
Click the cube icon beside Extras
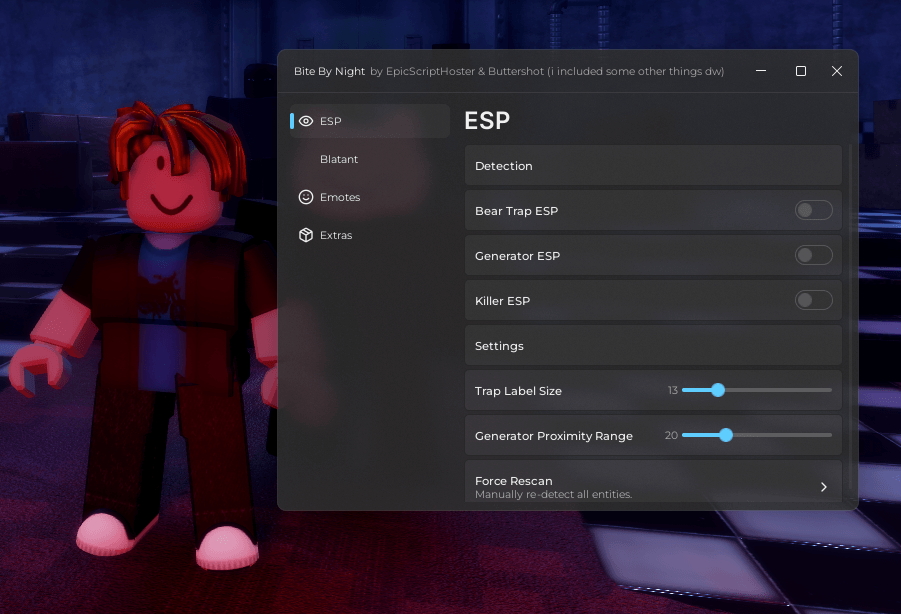(x=306, y=235)
